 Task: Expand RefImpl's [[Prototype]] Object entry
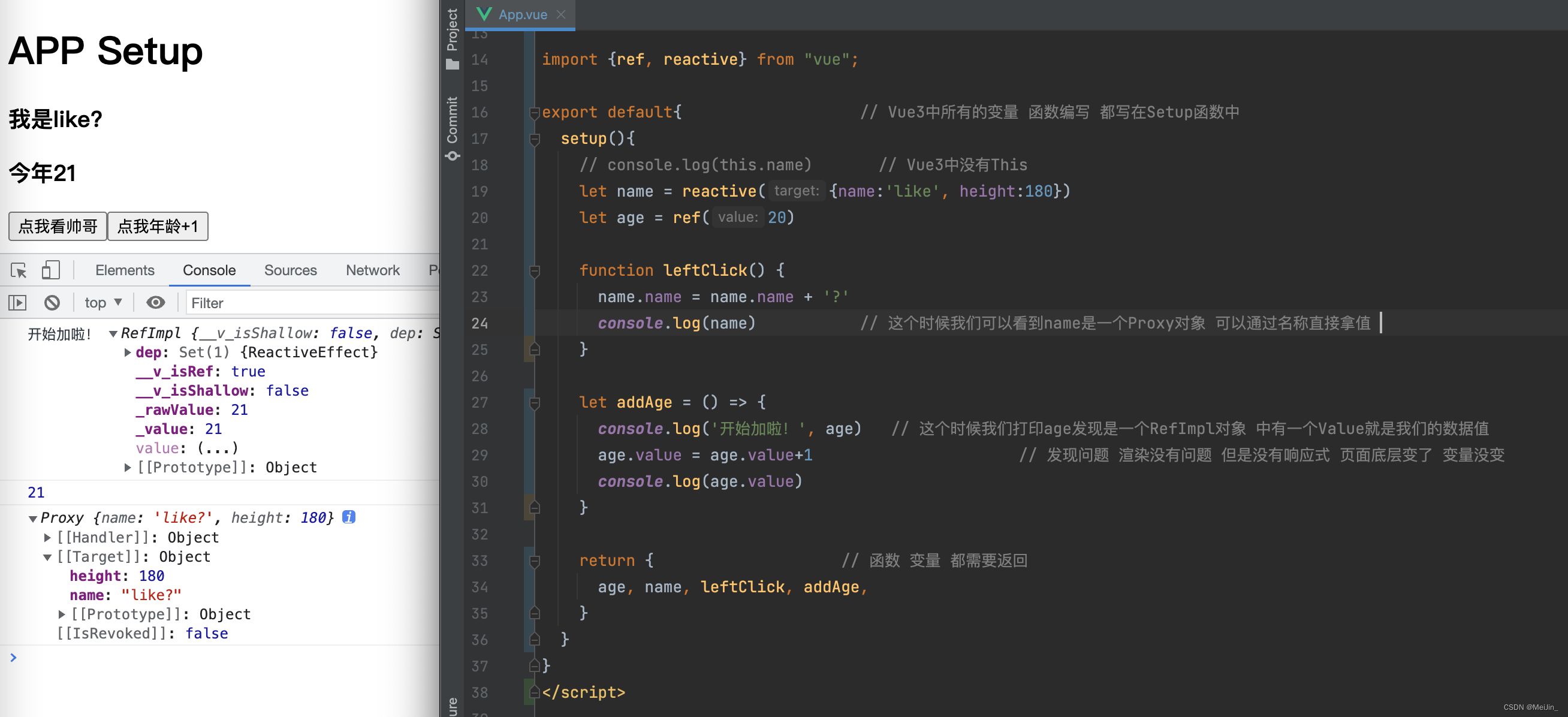pos(128,468)
